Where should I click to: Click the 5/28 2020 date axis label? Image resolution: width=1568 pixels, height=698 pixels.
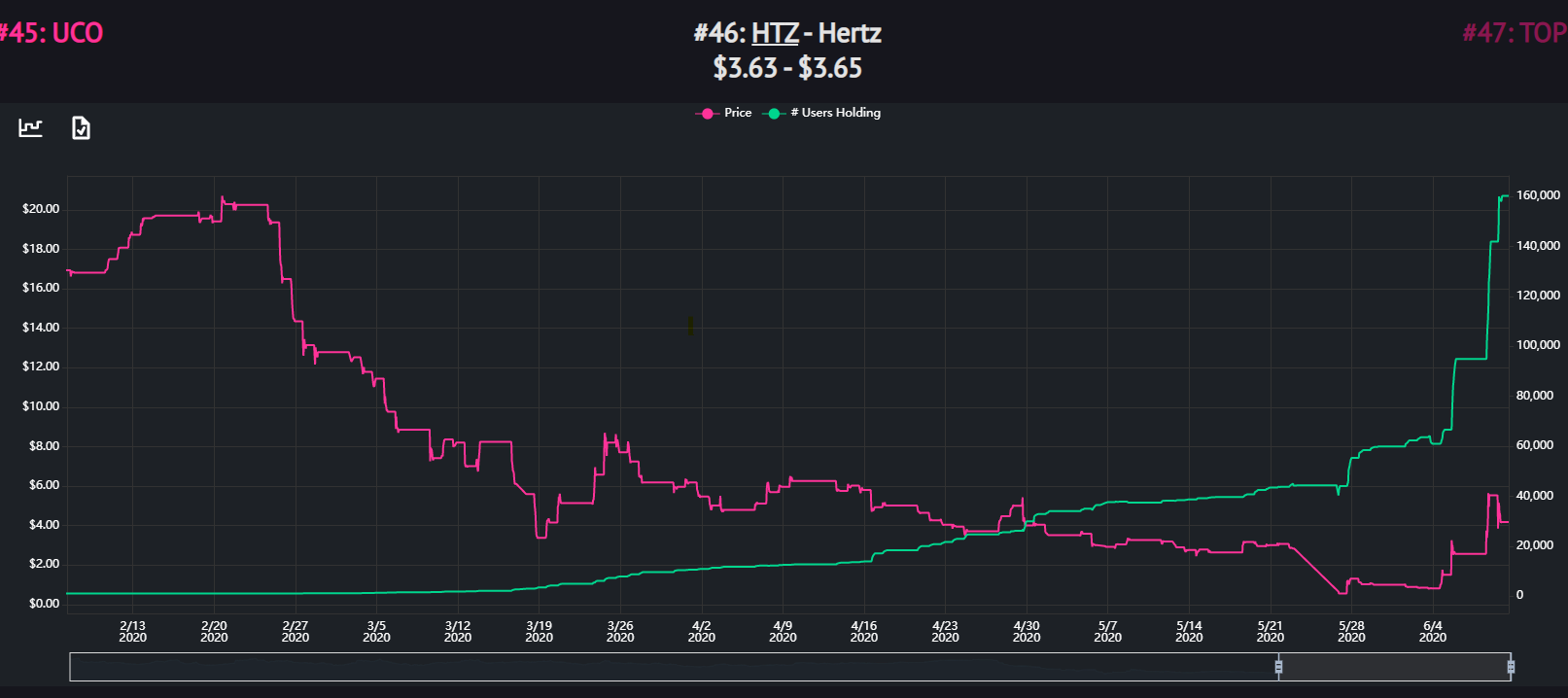pos(1351,632)
